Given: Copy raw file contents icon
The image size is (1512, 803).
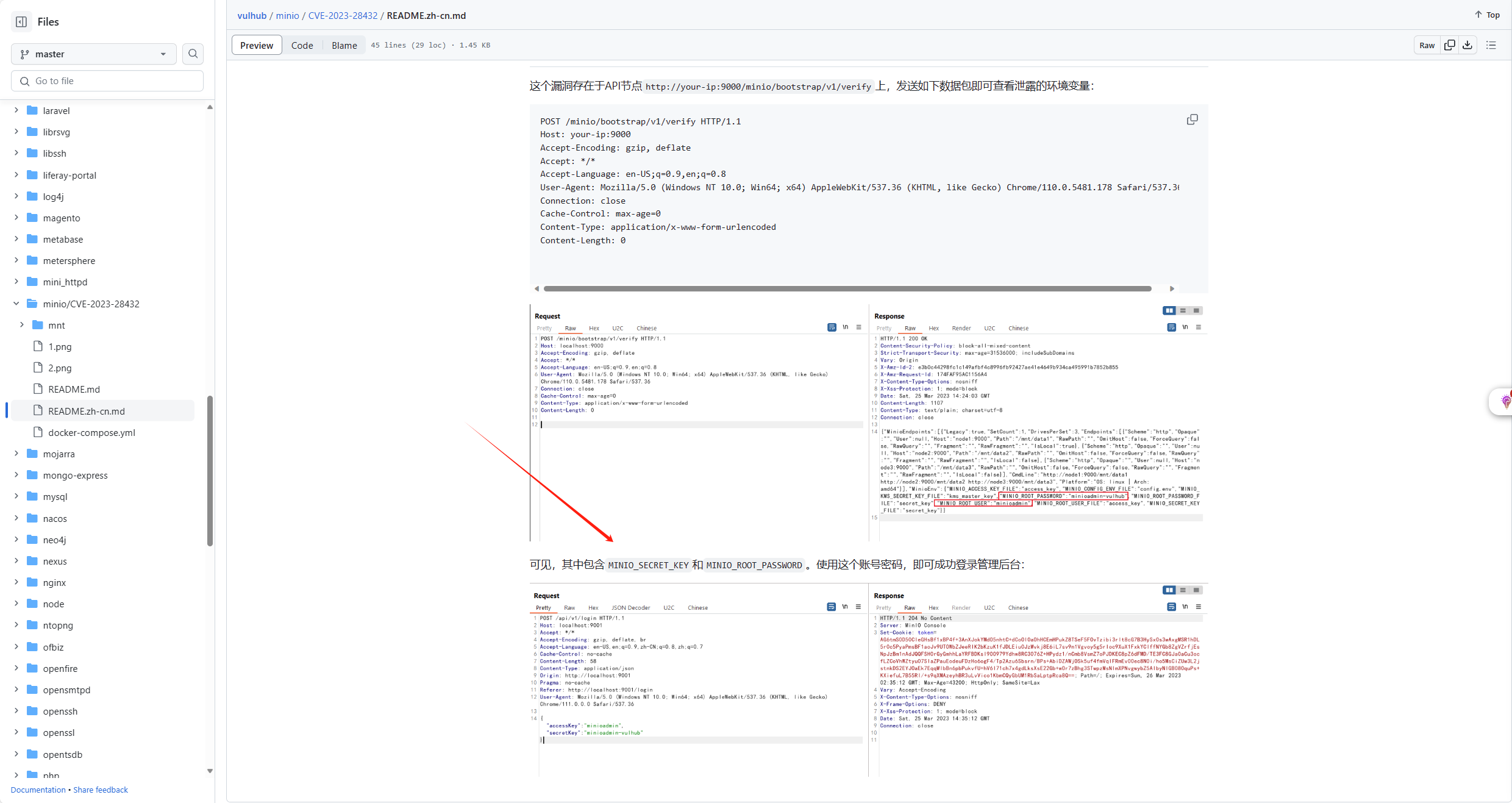Looking at the screenshot, I should (x=1450, y=45).
